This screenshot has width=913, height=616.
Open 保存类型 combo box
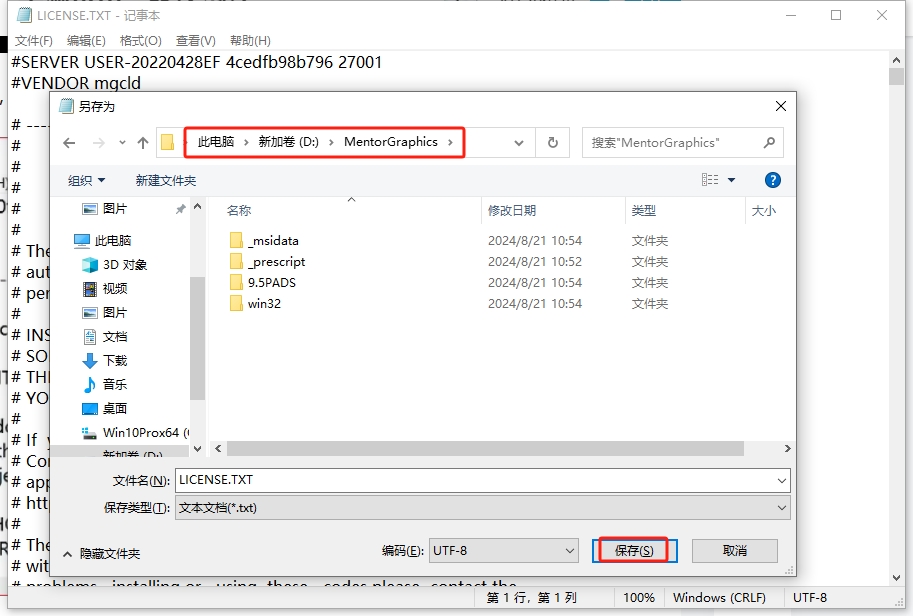[x=483, y=508]
